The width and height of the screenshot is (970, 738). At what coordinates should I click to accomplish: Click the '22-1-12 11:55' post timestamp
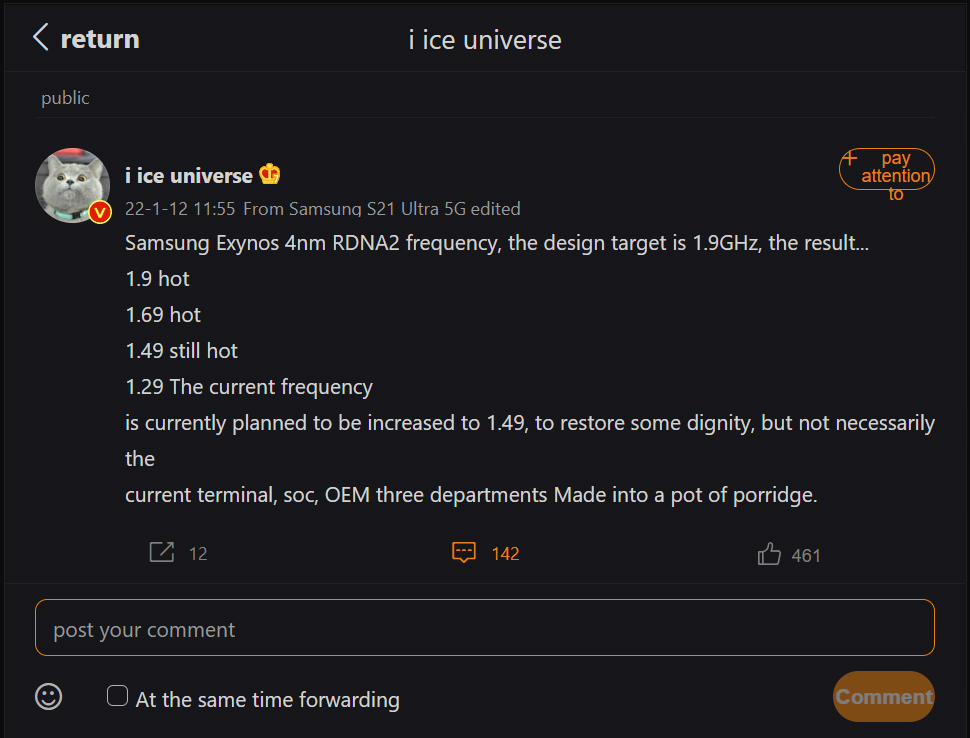180,209
